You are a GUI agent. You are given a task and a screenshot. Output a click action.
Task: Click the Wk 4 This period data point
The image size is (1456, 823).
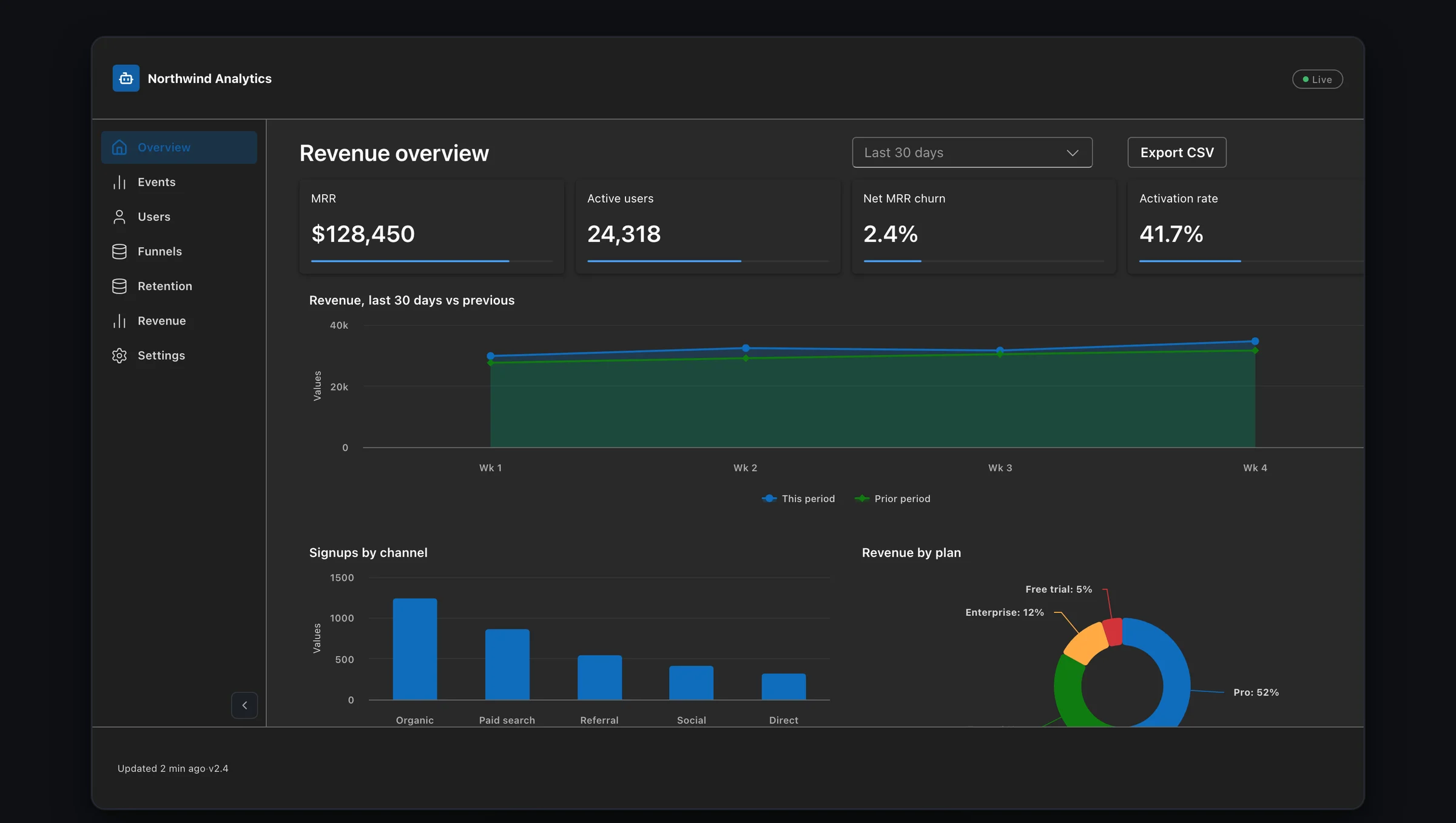[1255, 341]
